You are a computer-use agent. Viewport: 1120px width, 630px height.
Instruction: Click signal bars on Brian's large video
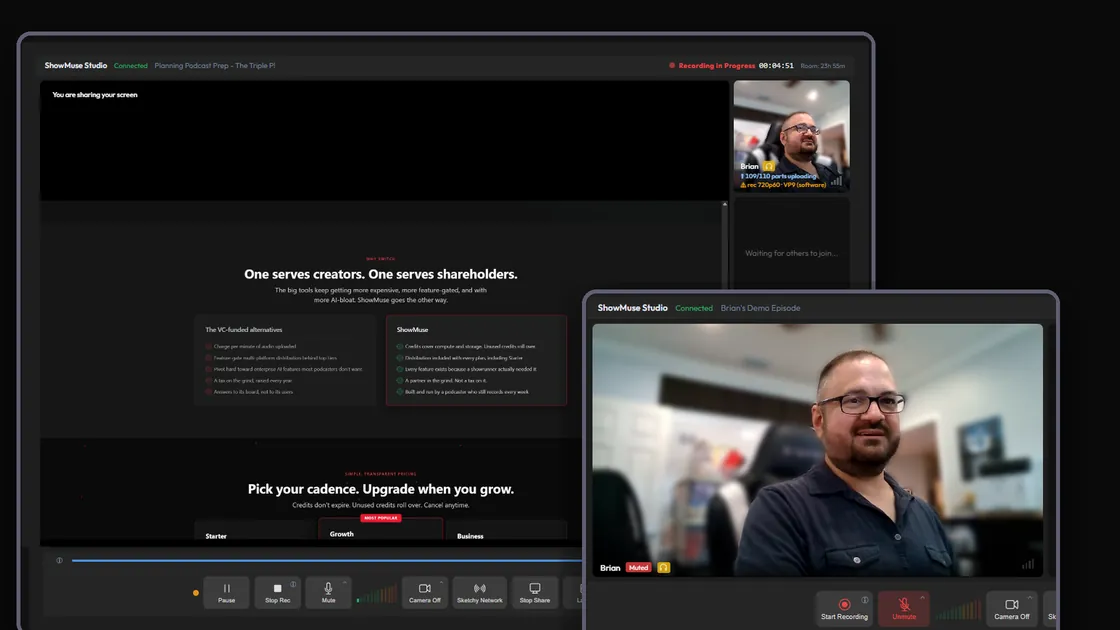1028,564
